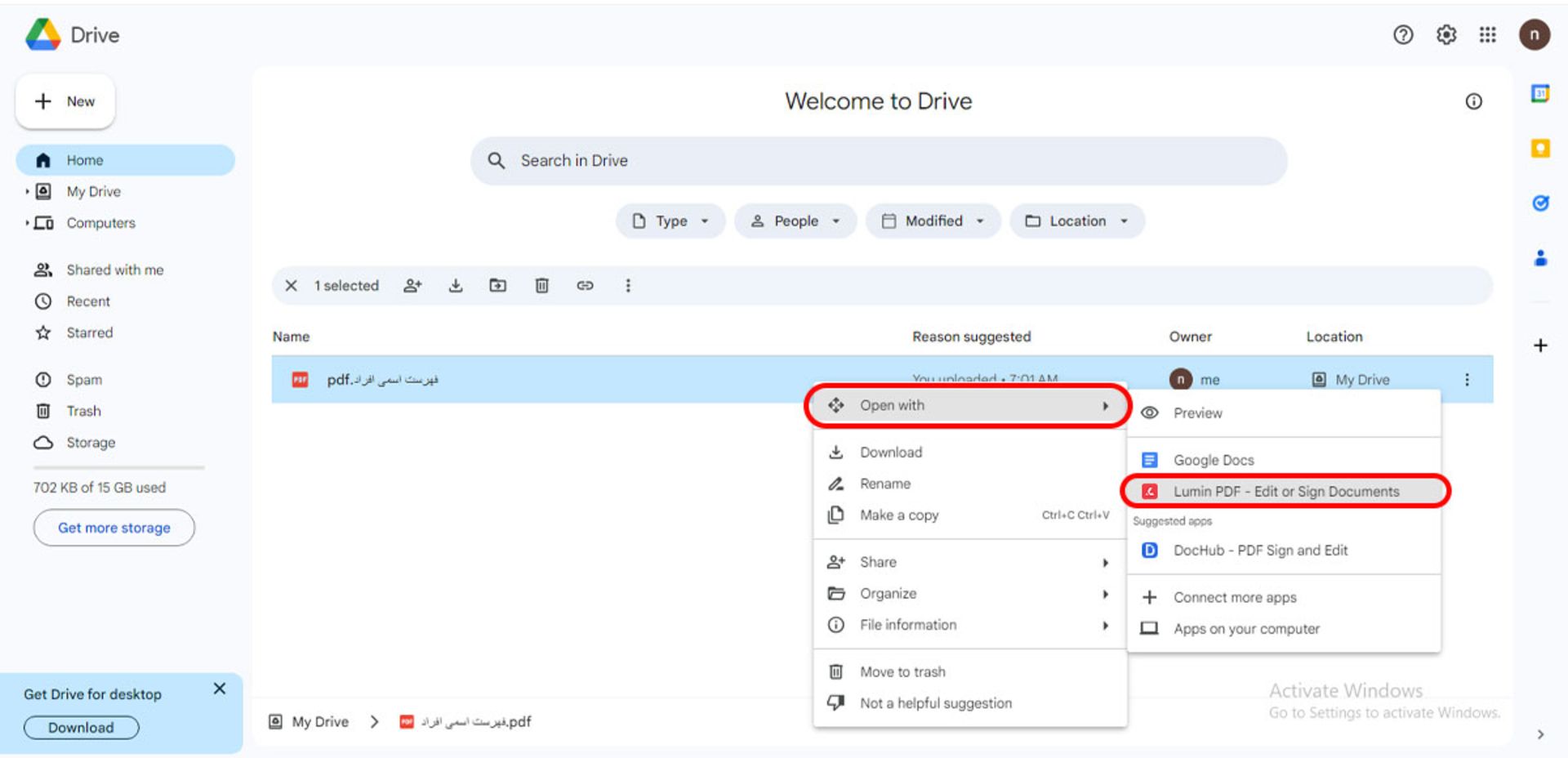The image size is (1568, 758).
Task: Open the Contacts side panel icon
Action: coord(1540,258)
